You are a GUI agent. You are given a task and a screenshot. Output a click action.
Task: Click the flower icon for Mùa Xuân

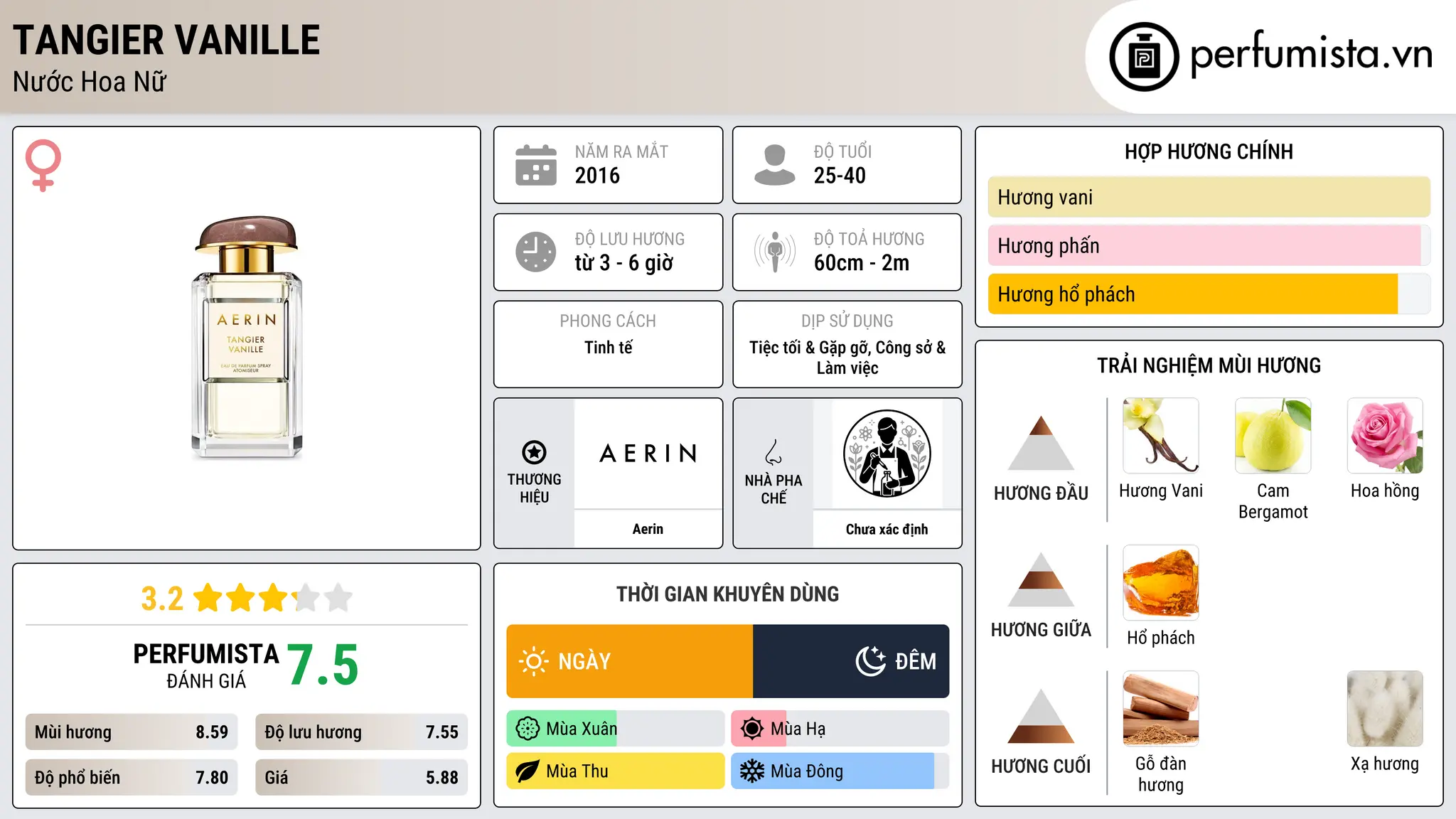pos(528,729)
